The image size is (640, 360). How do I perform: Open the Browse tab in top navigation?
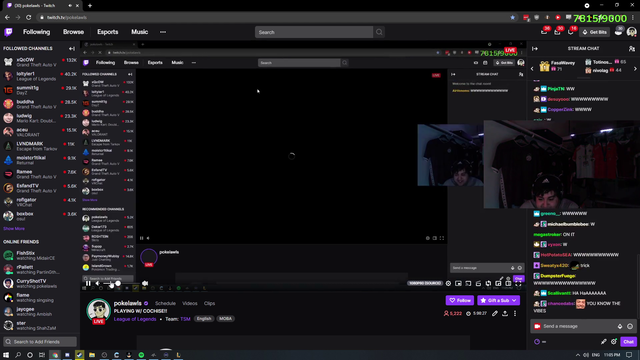click(x=73, y=32)
